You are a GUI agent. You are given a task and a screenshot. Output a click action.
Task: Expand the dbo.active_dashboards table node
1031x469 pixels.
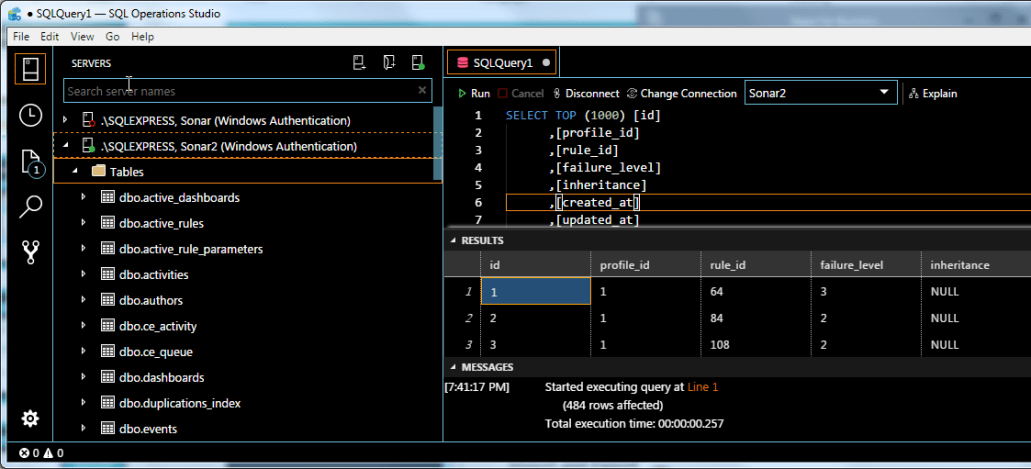pyautogui.click(x=84, y=198)
